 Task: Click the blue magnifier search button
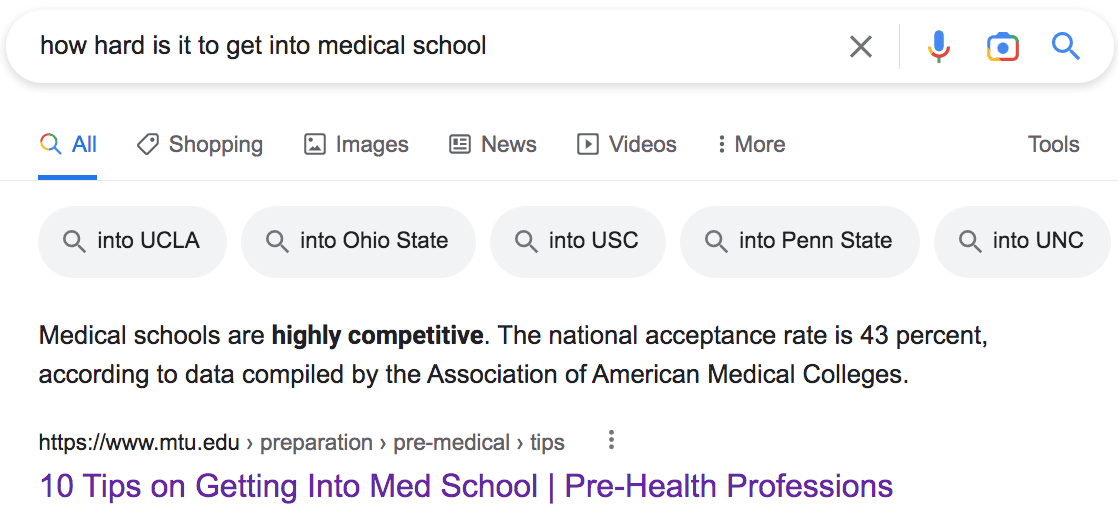(1066, 46)
